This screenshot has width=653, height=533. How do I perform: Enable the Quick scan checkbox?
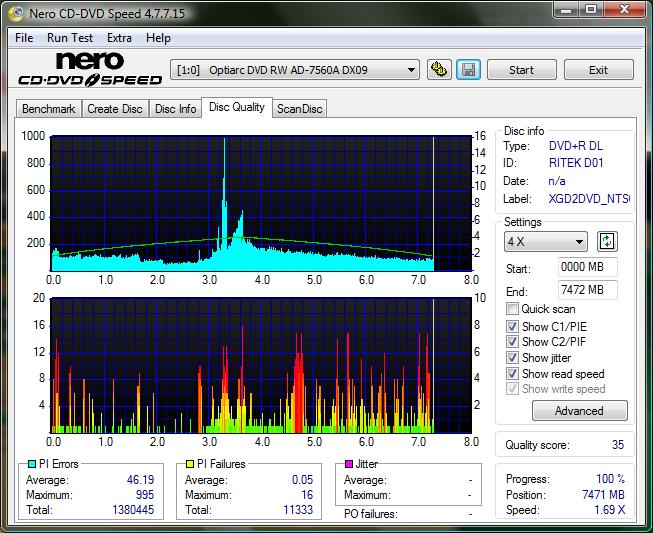(x=513, y=309)
